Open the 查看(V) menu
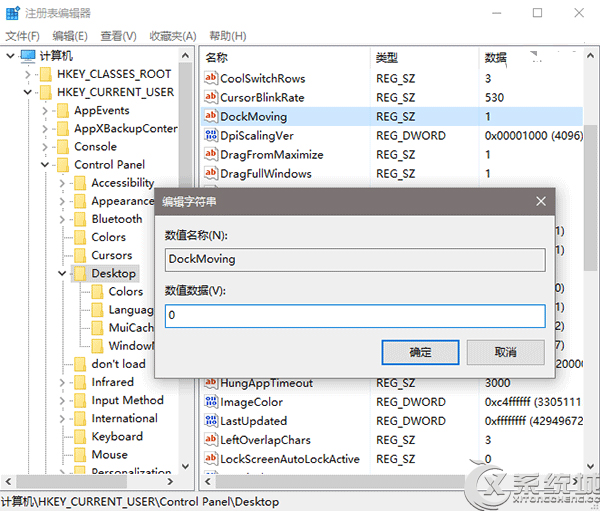The width and height of the screenshot is (600, 511). click(x=118, y=36)
